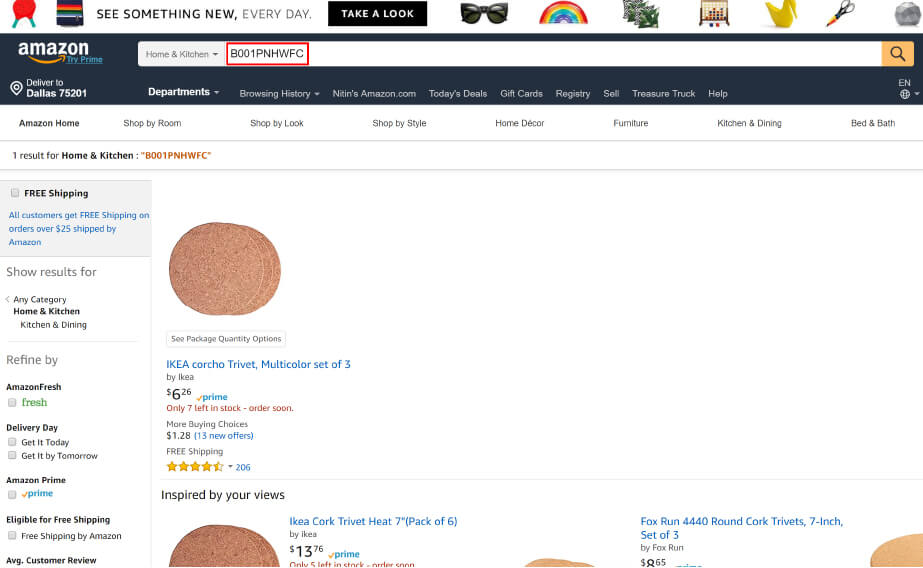Click the Deliver to location pin icon

[x=16, y=88]
